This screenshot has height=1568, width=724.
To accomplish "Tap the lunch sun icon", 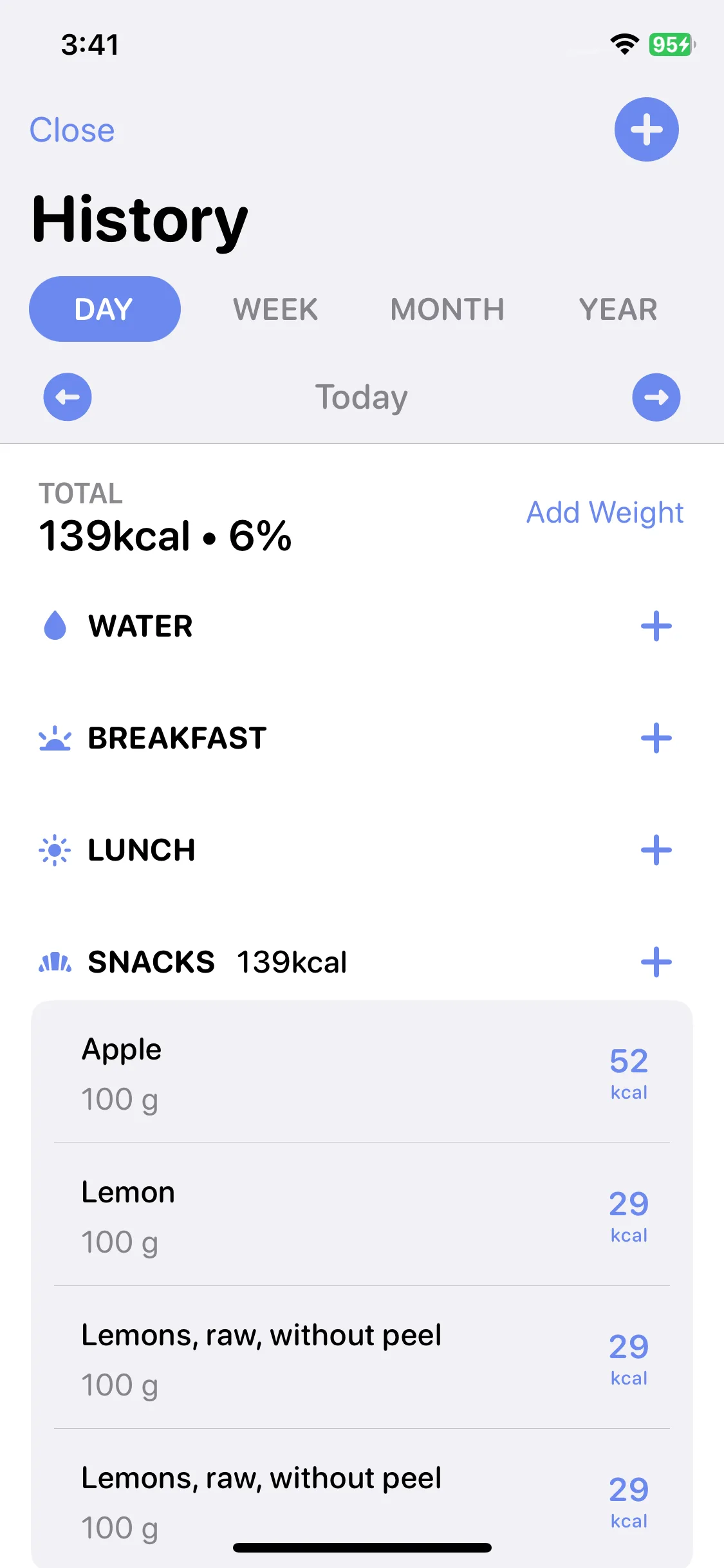I will point(55,850).
